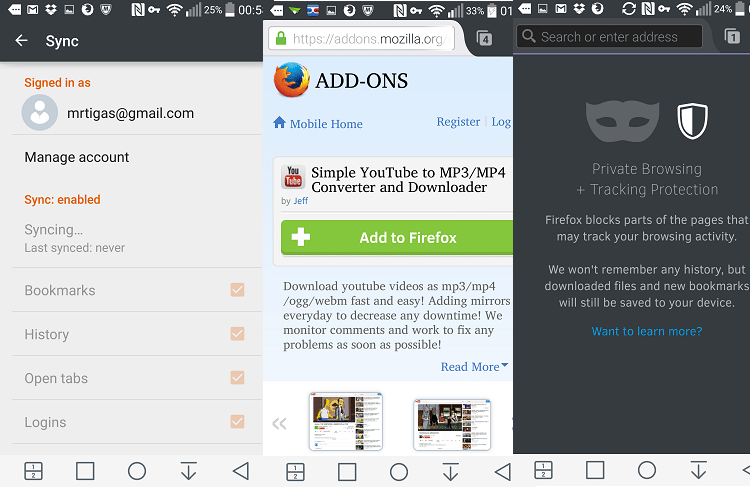
Task: Tap notification pull-down arrow in Sync nav bar
Action: (188, 471)
